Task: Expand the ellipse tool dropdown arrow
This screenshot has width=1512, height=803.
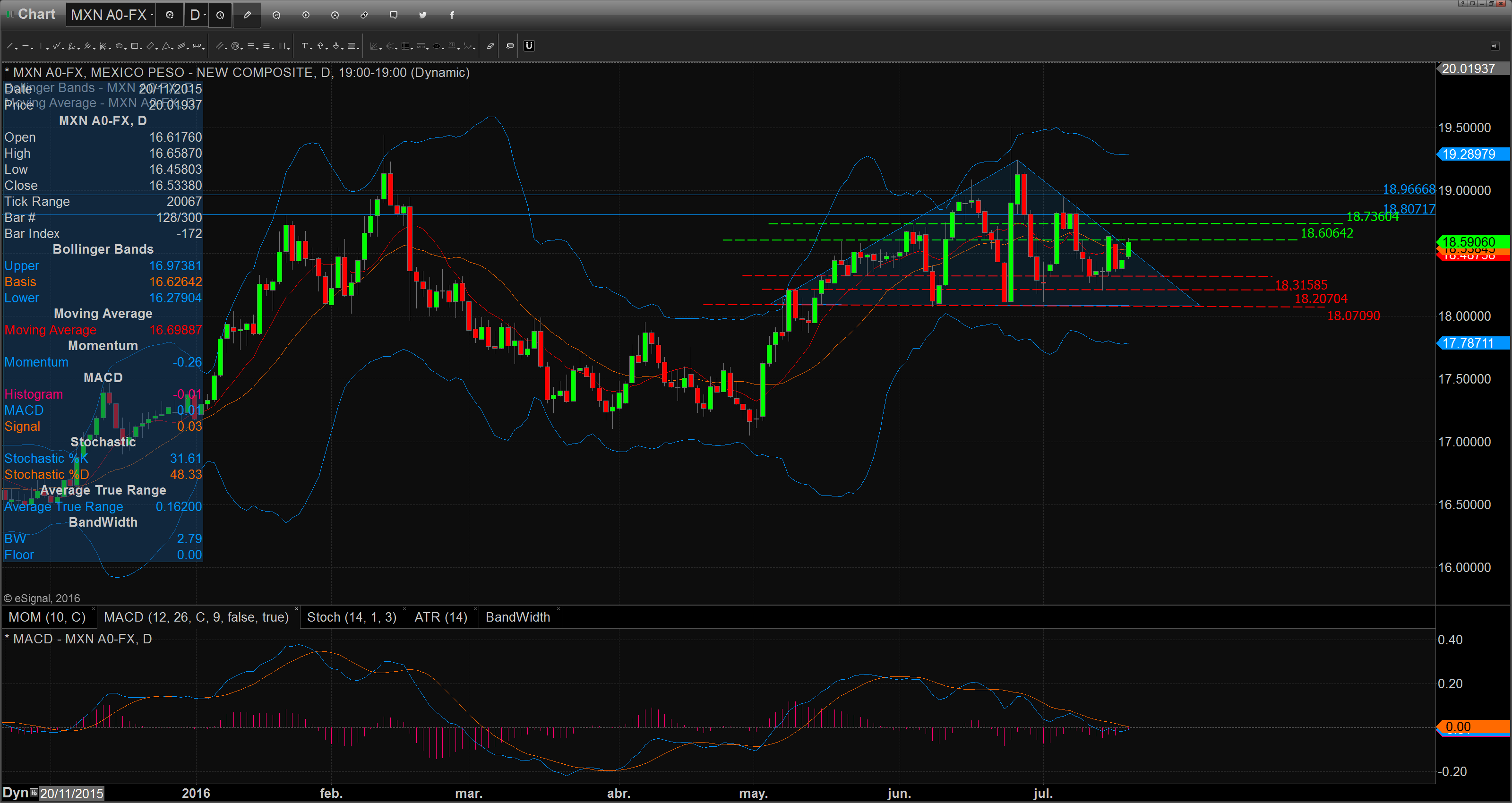Action: pos(126,49)
